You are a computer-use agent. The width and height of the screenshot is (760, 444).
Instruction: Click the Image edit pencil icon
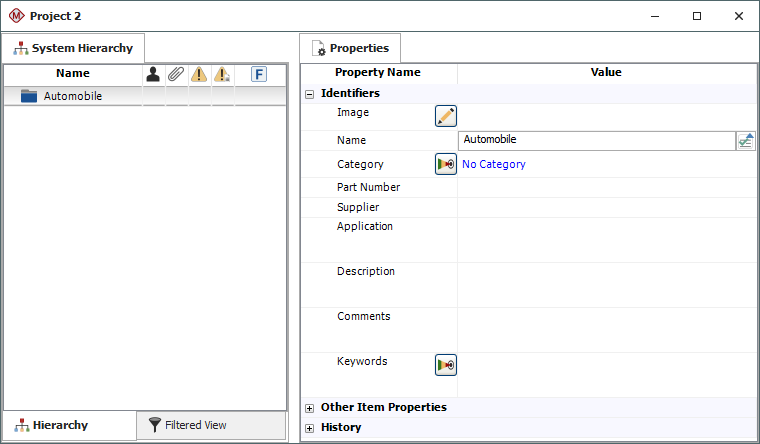tap(446, 116)
